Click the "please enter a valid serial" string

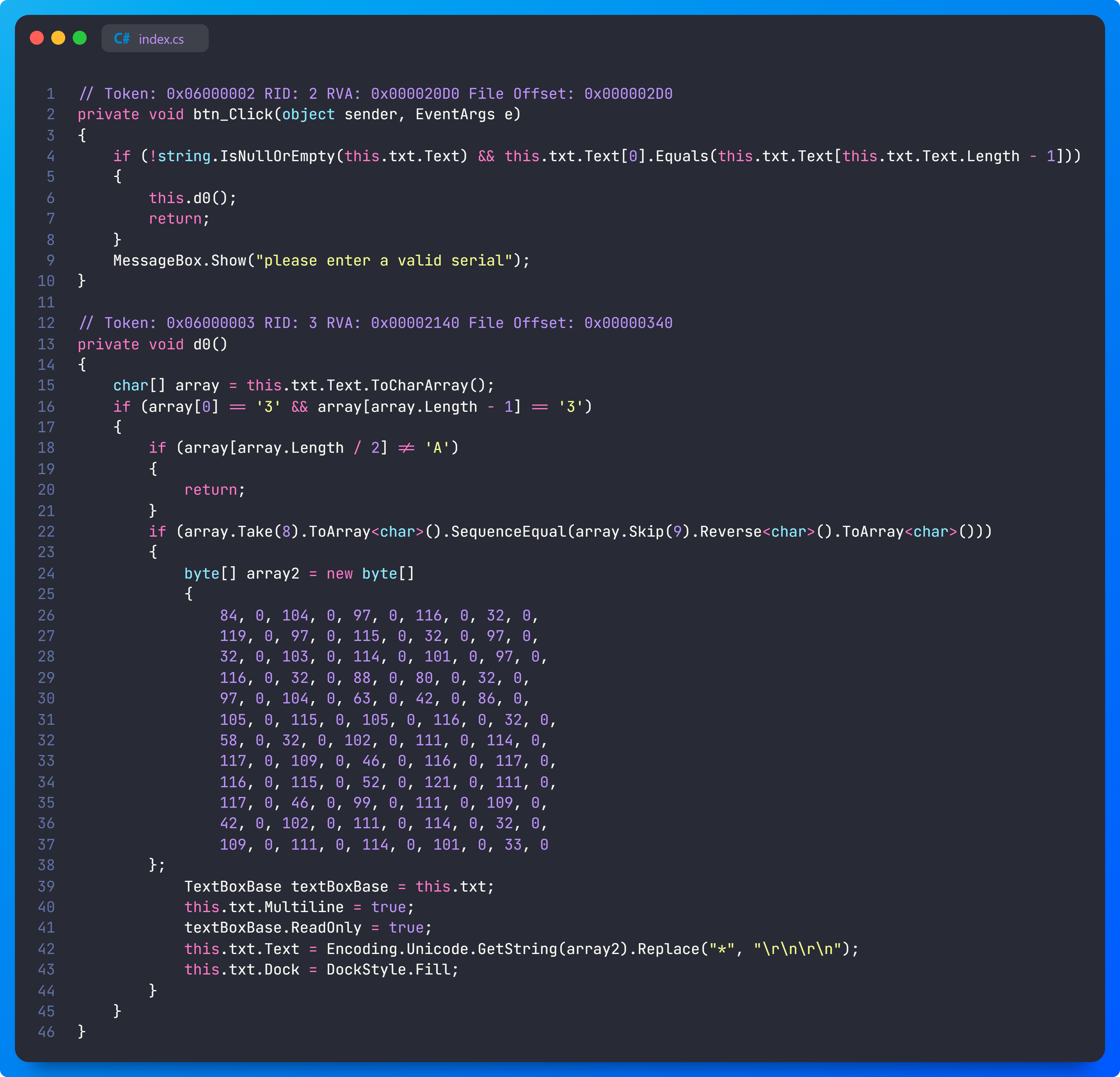(384, 261)
